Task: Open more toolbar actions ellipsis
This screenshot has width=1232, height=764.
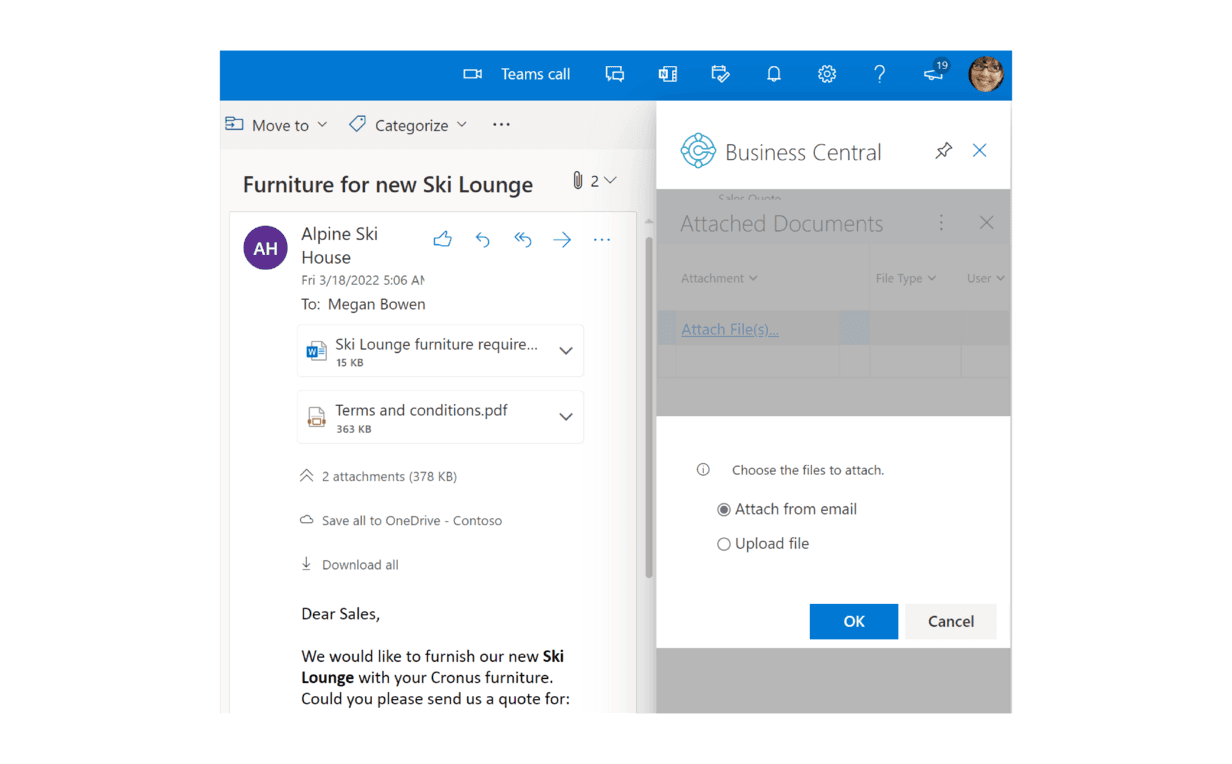Action: (501, 125)
